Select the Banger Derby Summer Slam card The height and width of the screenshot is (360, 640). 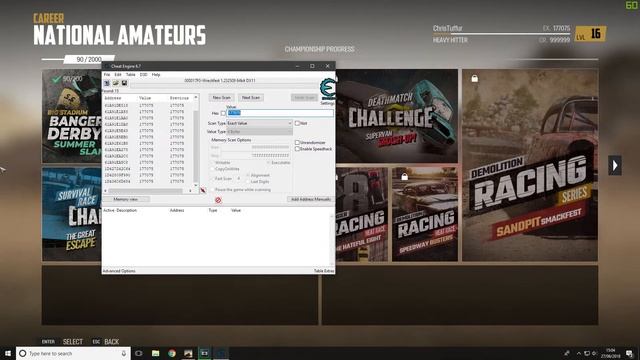pos(72,116)
